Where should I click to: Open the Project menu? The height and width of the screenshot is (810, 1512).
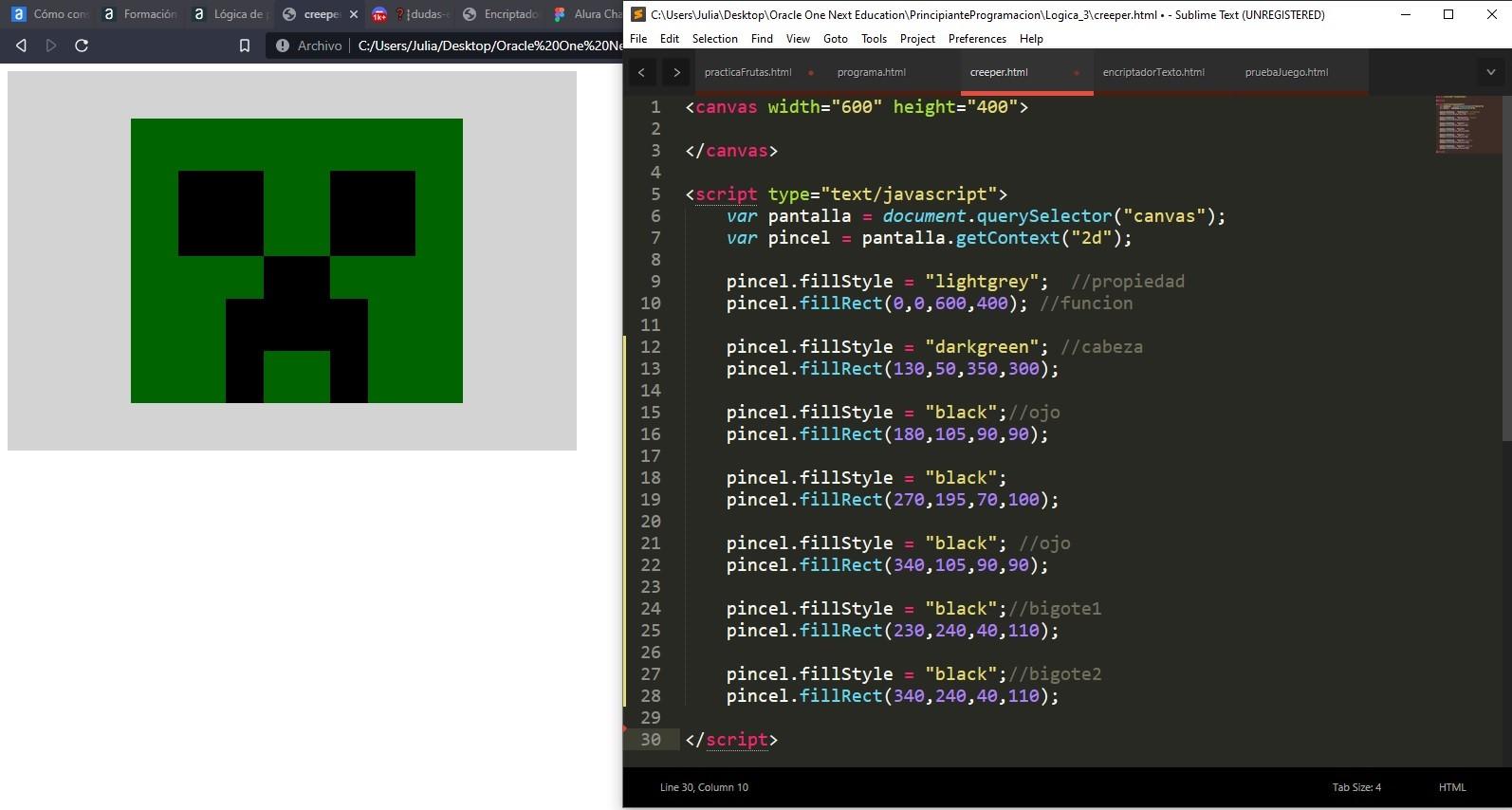(917, 39)
